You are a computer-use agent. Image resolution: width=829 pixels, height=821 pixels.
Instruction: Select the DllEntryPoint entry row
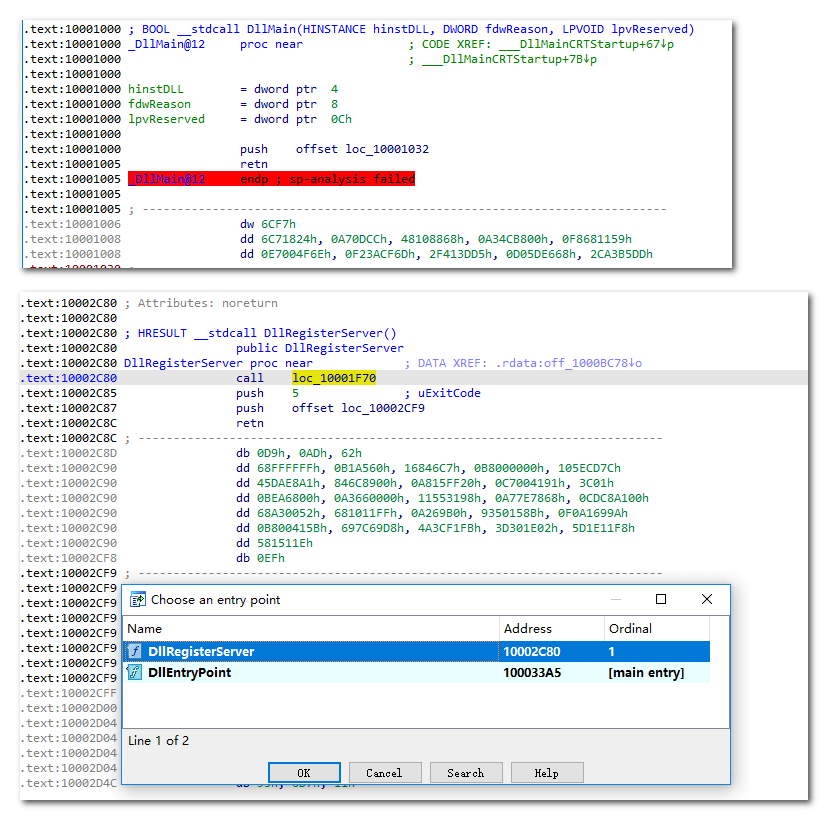(417, 672)
